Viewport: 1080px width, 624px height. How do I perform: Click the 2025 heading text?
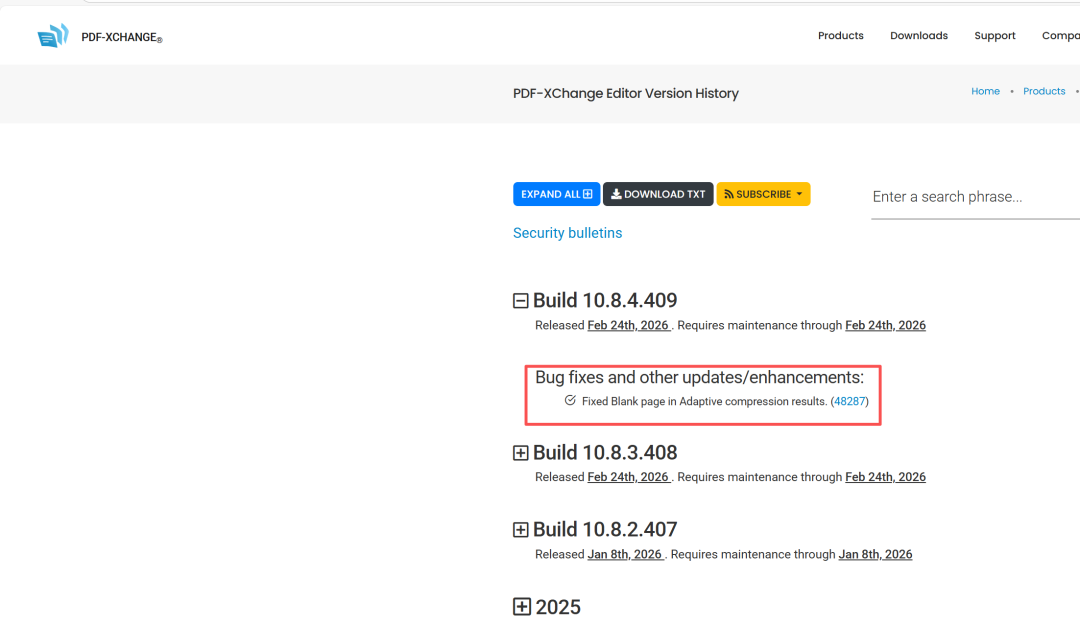[x=558, y=607]
